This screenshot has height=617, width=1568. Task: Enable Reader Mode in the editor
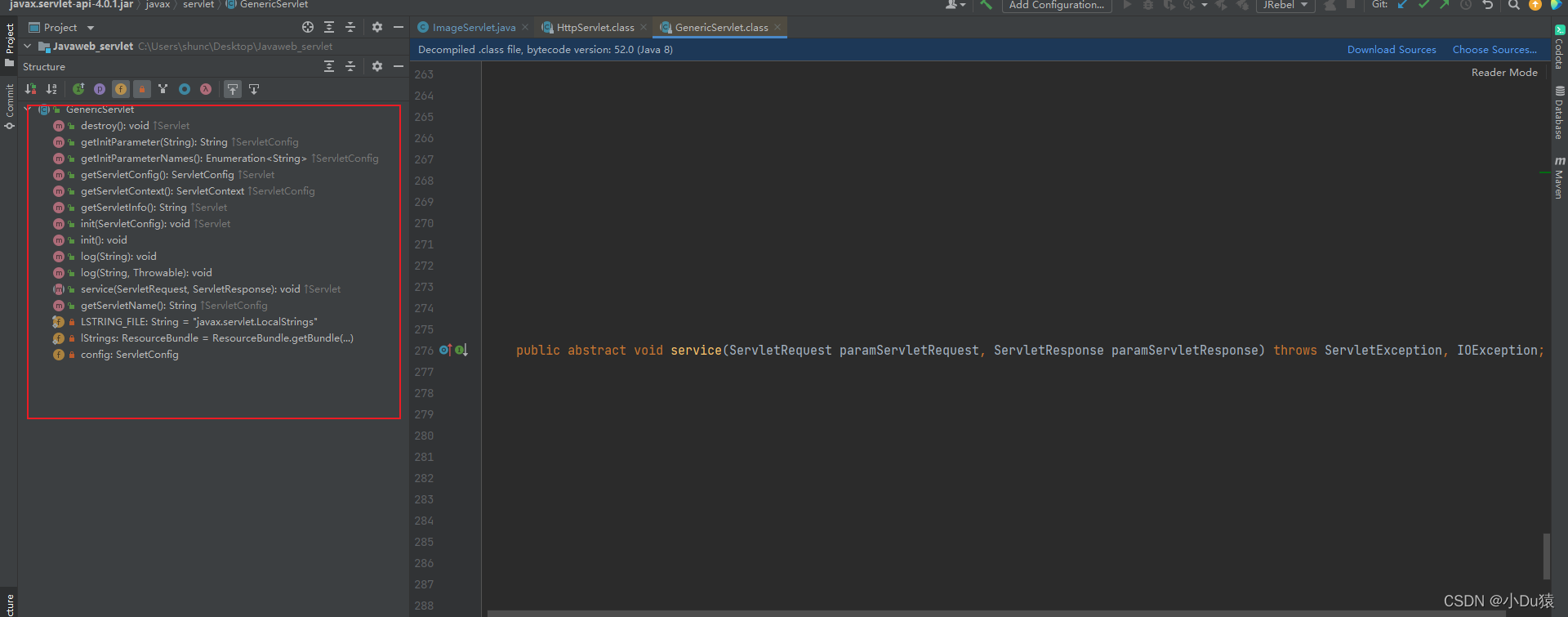[x=1504, y=73]
